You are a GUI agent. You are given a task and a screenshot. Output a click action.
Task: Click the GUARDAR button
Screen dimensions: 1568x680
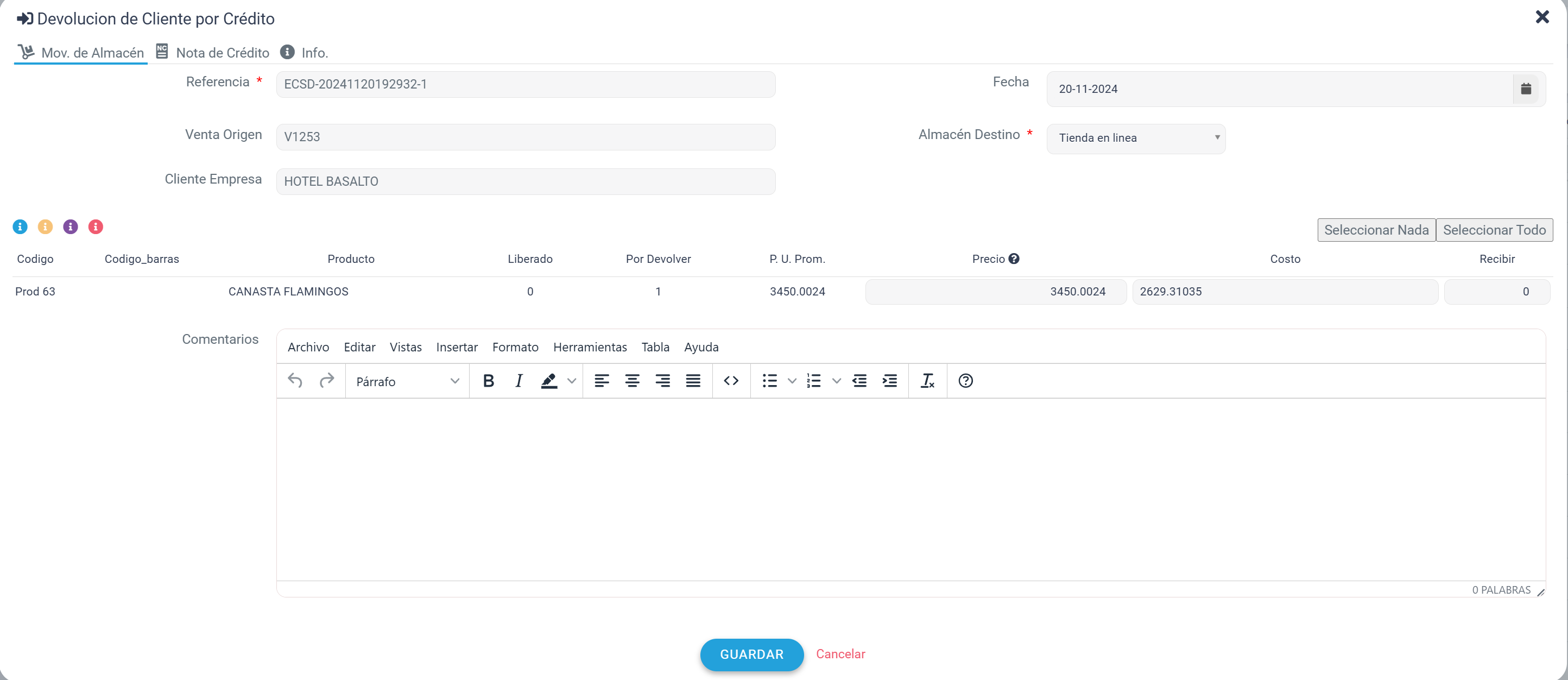(751, 654)
